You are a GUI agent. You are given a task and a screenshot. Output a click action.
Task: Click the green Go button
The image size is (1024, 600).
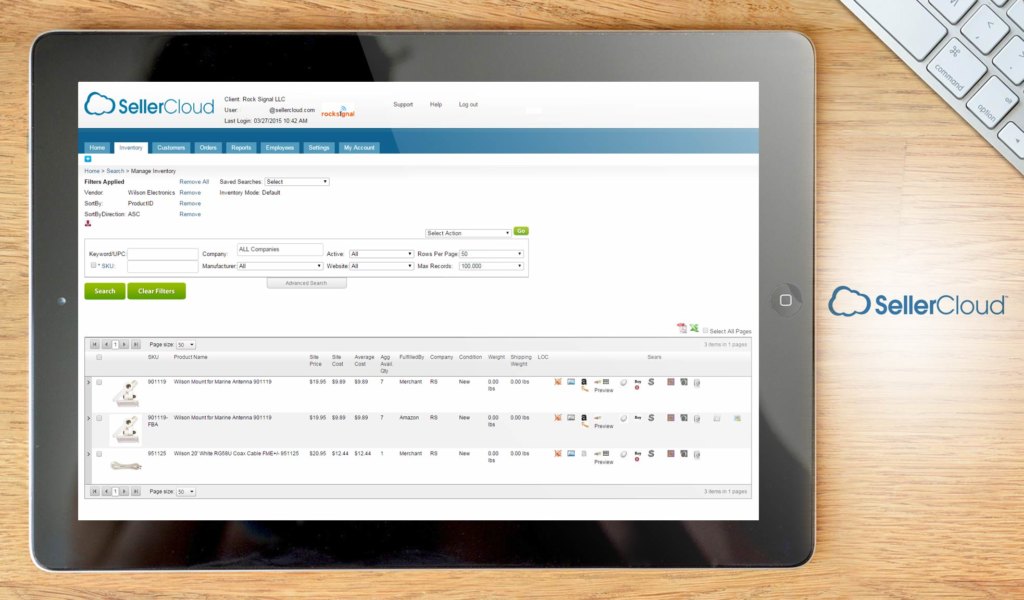pos(520,231)
